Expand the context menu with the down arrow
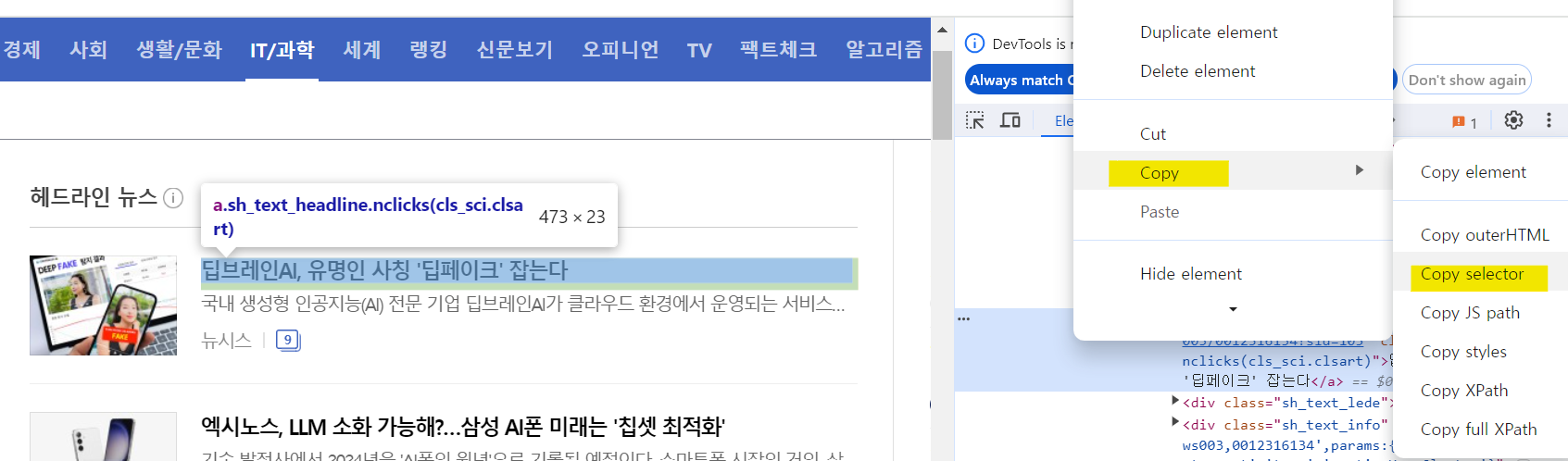Viewport: 1568px width, 461px height. (x=1233, y=310)
